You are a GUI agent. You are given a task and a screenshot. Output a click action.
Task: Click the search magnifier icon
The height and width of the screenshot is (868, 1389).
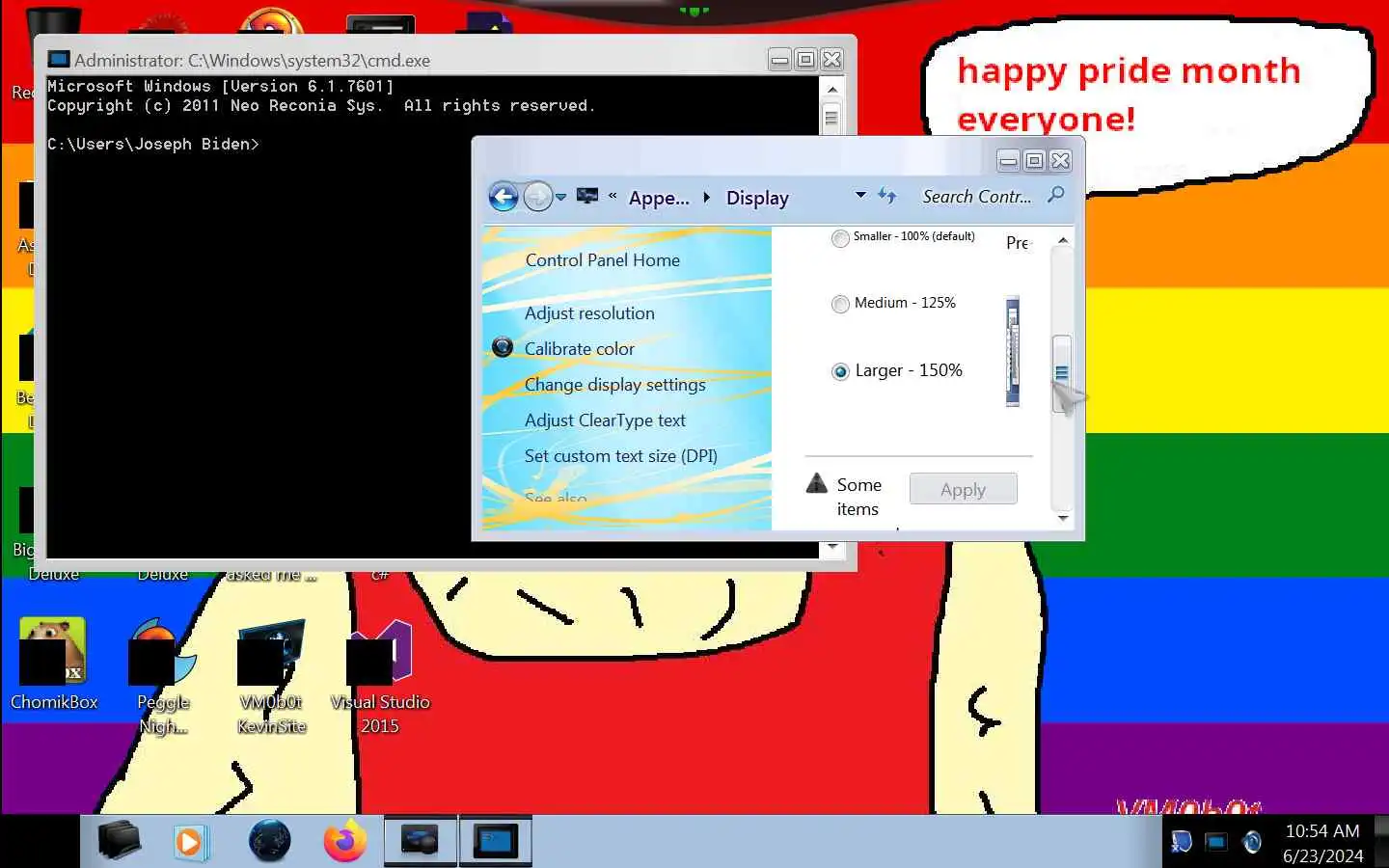[1056, 195]
